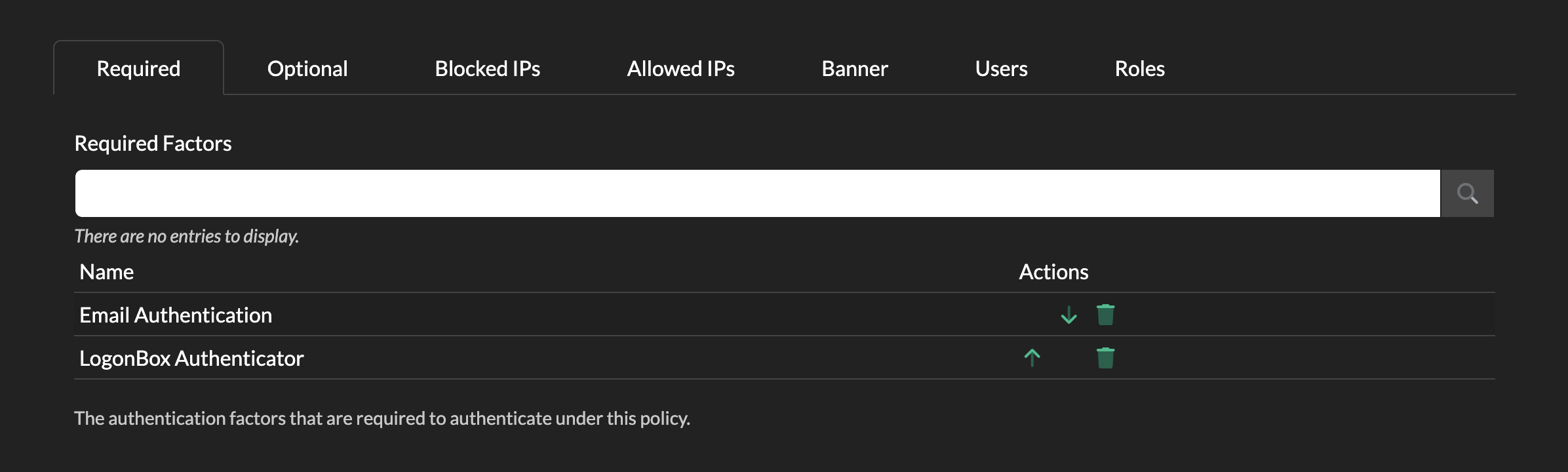1568x472 pixels.
Task: Show the Banner tab
Action: (x=855, y=69)
